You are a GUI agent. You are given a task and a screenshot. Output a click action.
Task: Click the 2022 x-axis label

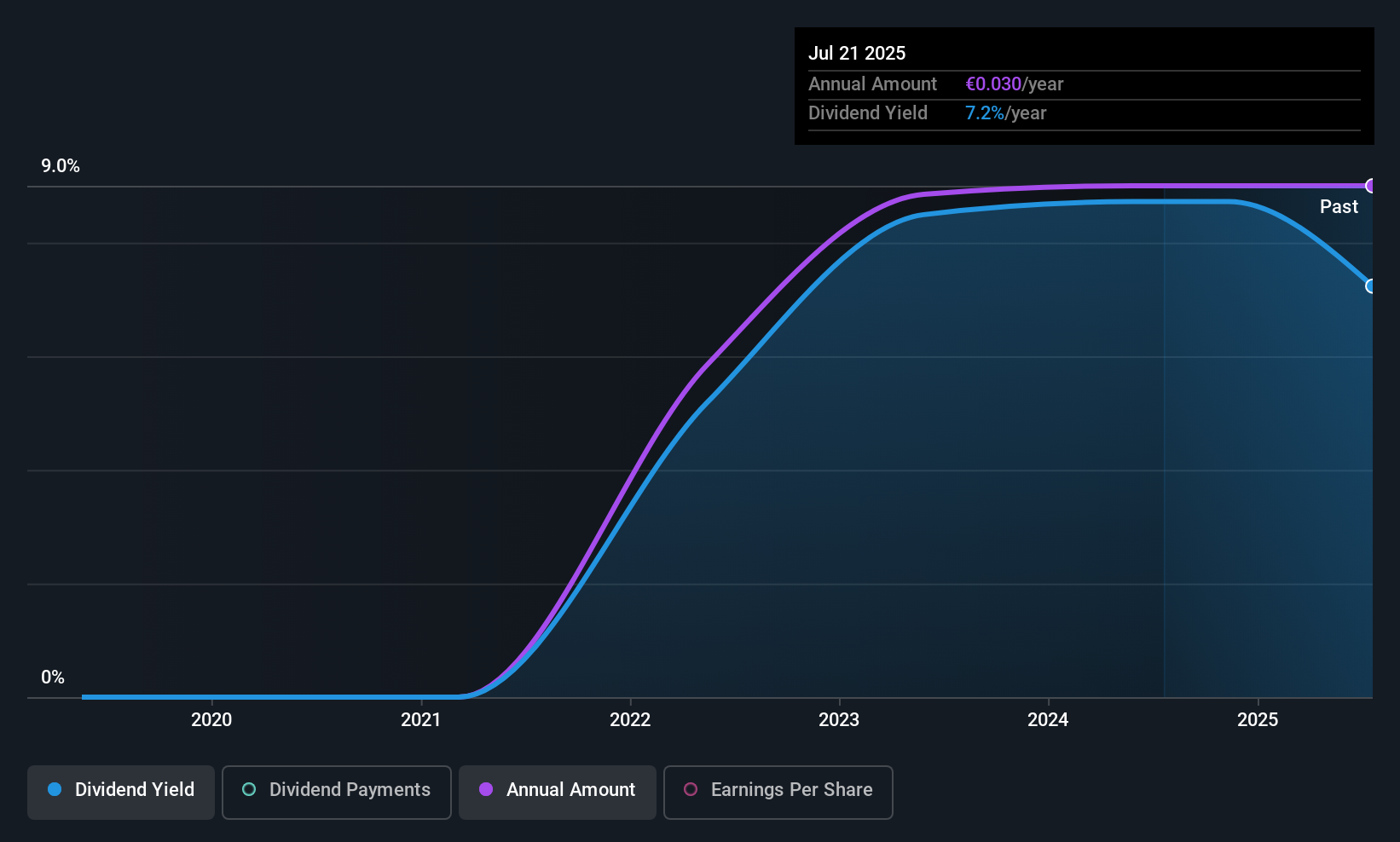click(x=630, y=720)
